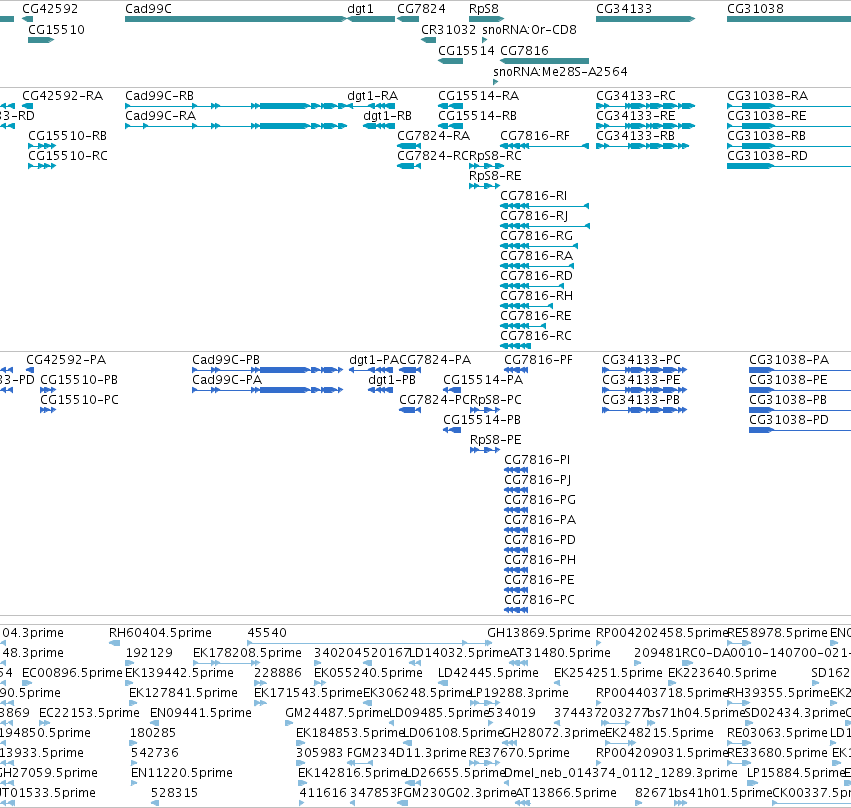Open transcript CG7816-RA label
851x808 pixels.
click(536, 256)
